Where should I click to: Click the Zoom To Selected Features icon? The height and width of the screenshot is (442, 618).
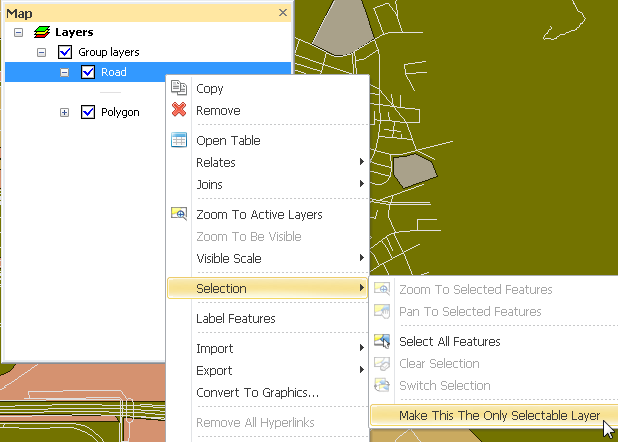tap(382, 289)
